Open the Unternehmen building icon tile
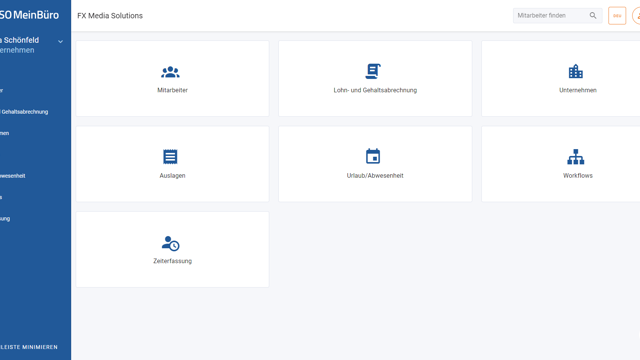This screenshot has width=640, height=360. click(561, 78)
